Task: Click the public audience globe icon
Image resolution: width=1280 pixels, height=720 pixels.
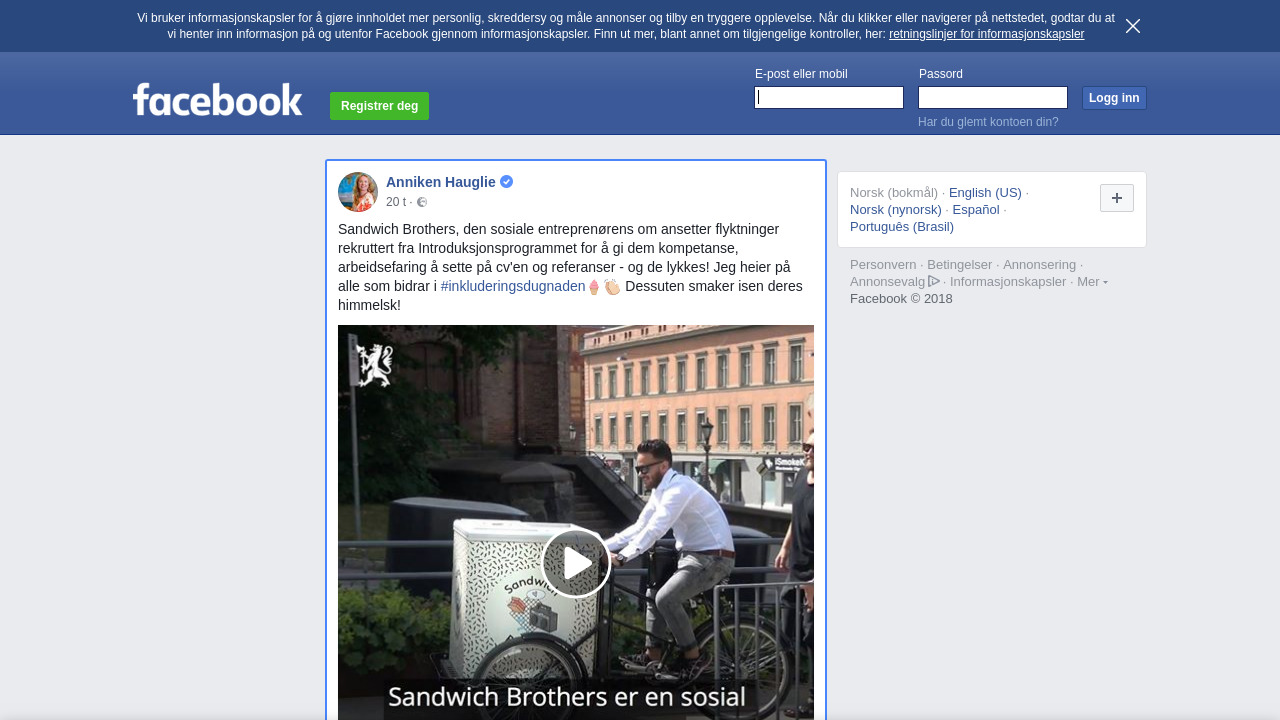Action: 422,202
